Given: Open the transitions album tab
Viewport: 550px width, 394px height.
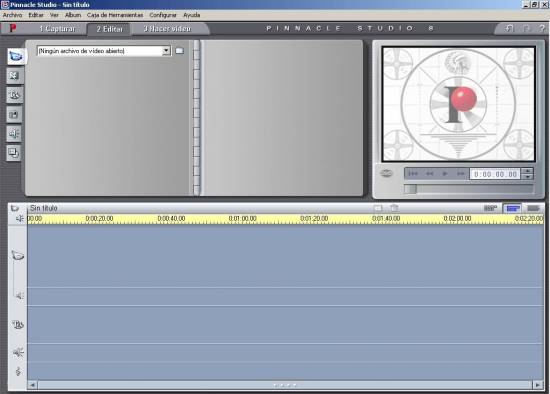Looking at the screenshot, I should pos(14,76).
